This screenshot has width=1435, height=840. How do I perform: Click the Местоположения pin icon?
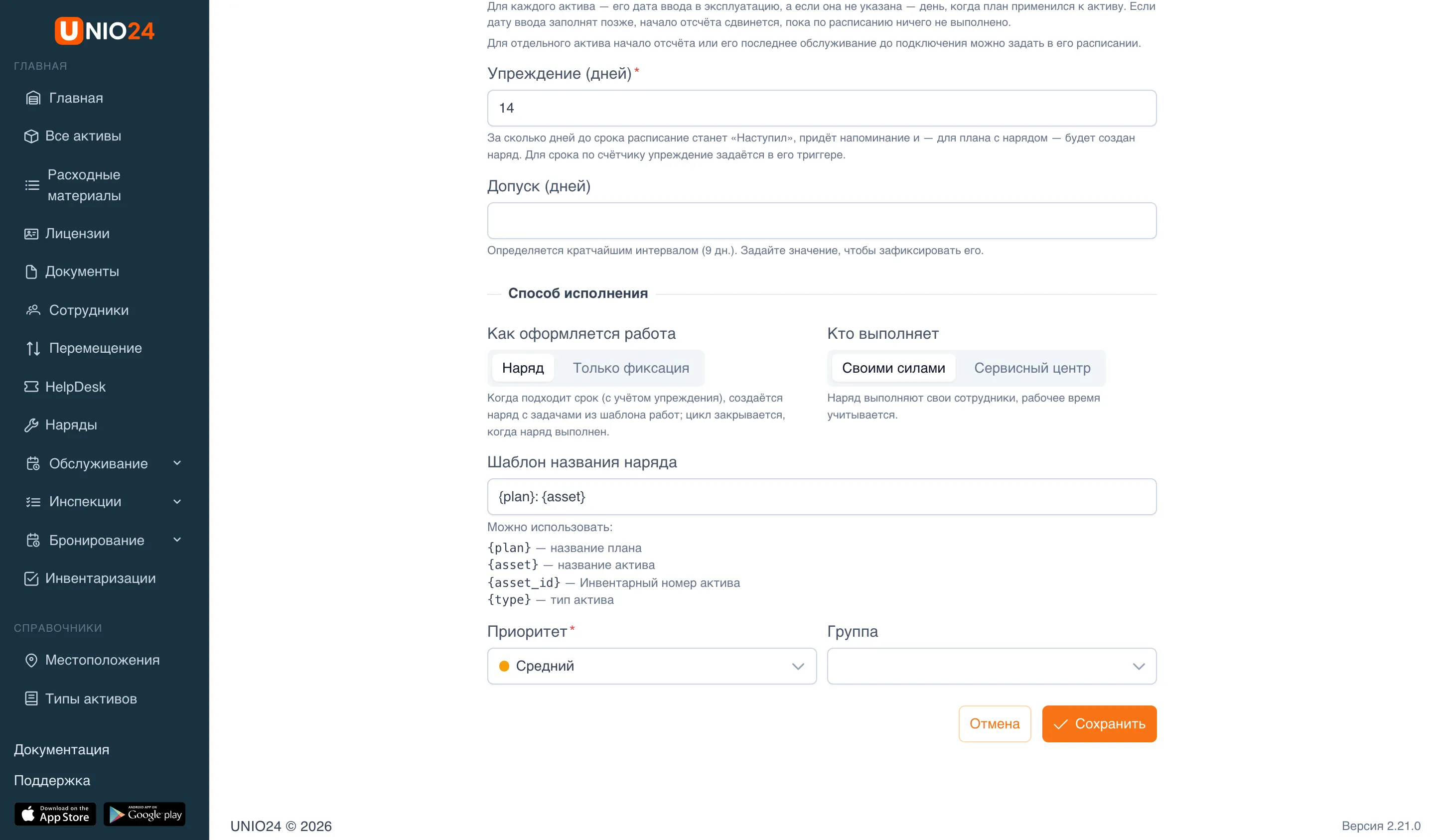[x=31, y=660]
